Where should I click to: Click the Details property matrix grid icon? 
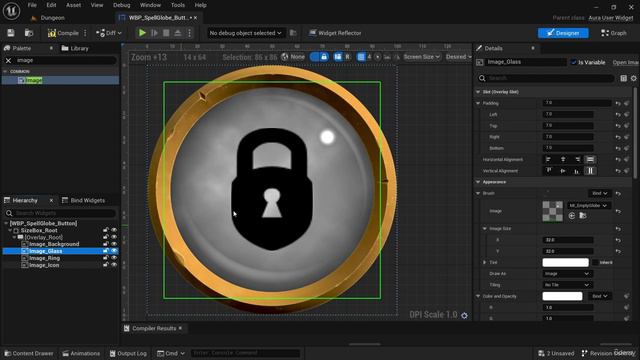click(623, 78)
